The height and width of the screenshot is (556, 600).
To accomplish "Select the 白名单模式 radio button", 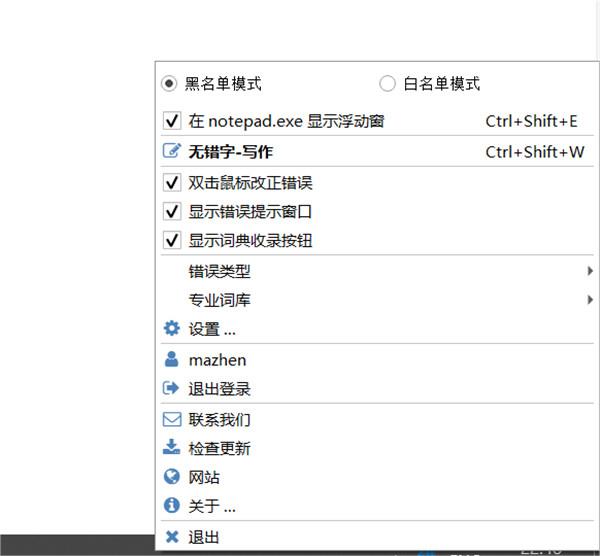I will [x=388, y=83].
